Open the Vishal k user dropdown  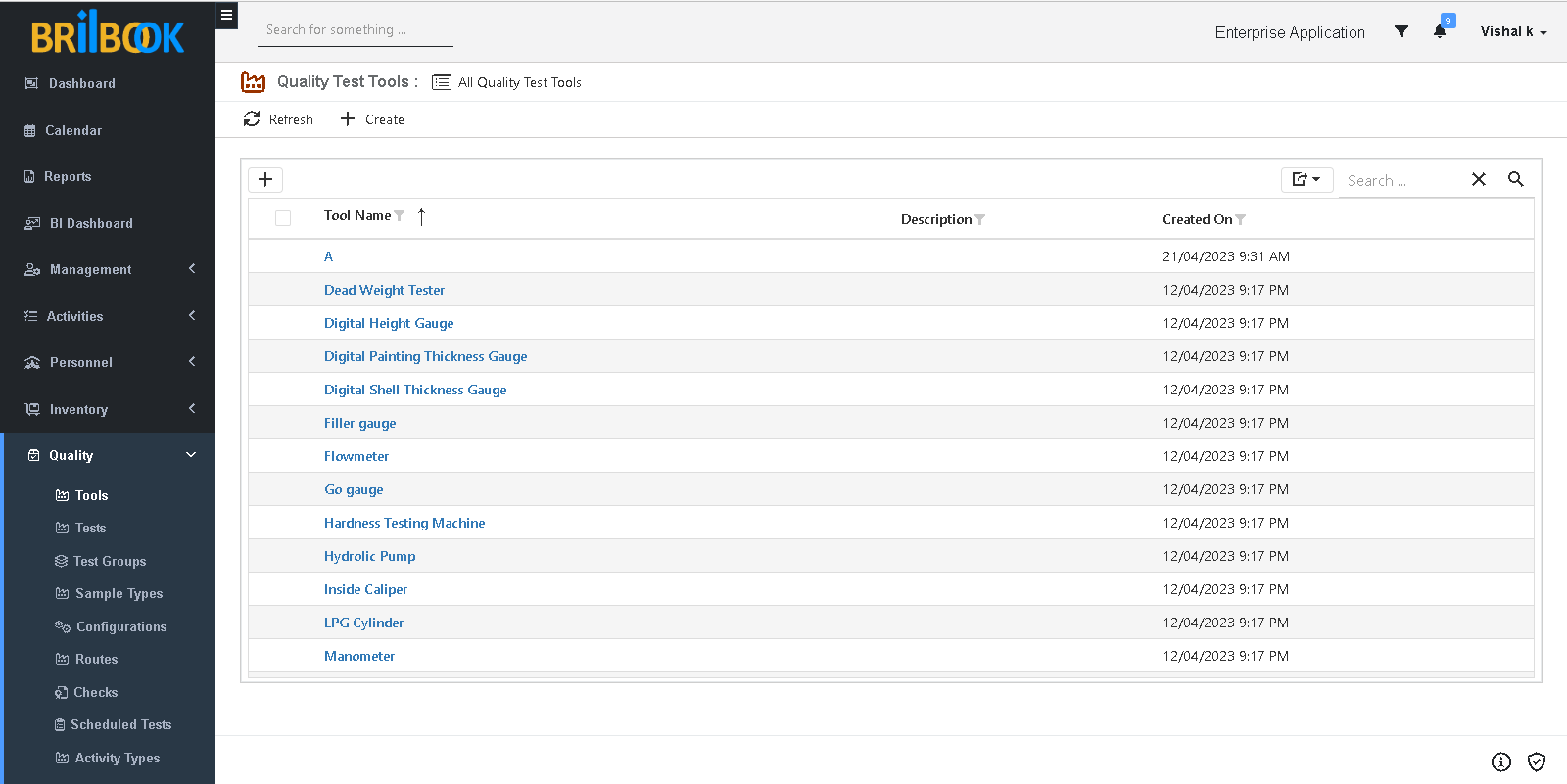[x=1513, y=31]
